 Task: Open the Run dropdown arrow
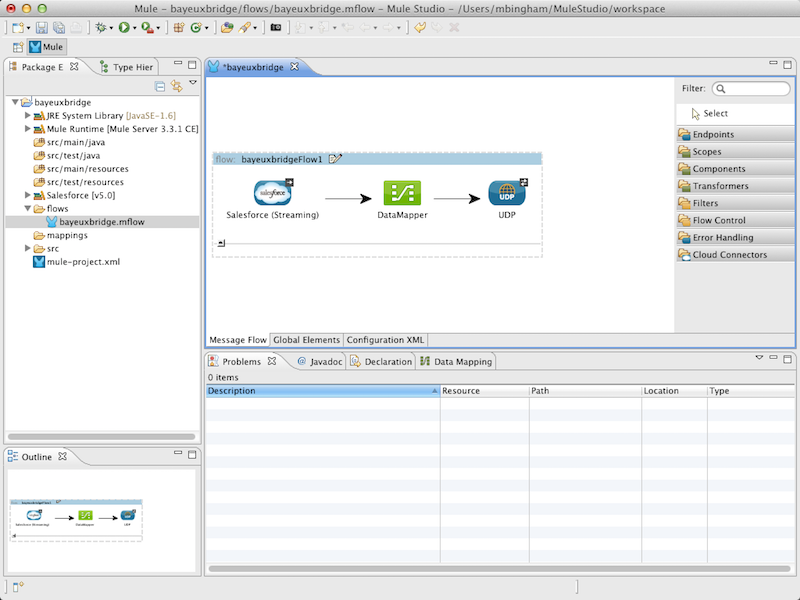tap(134, 28)
